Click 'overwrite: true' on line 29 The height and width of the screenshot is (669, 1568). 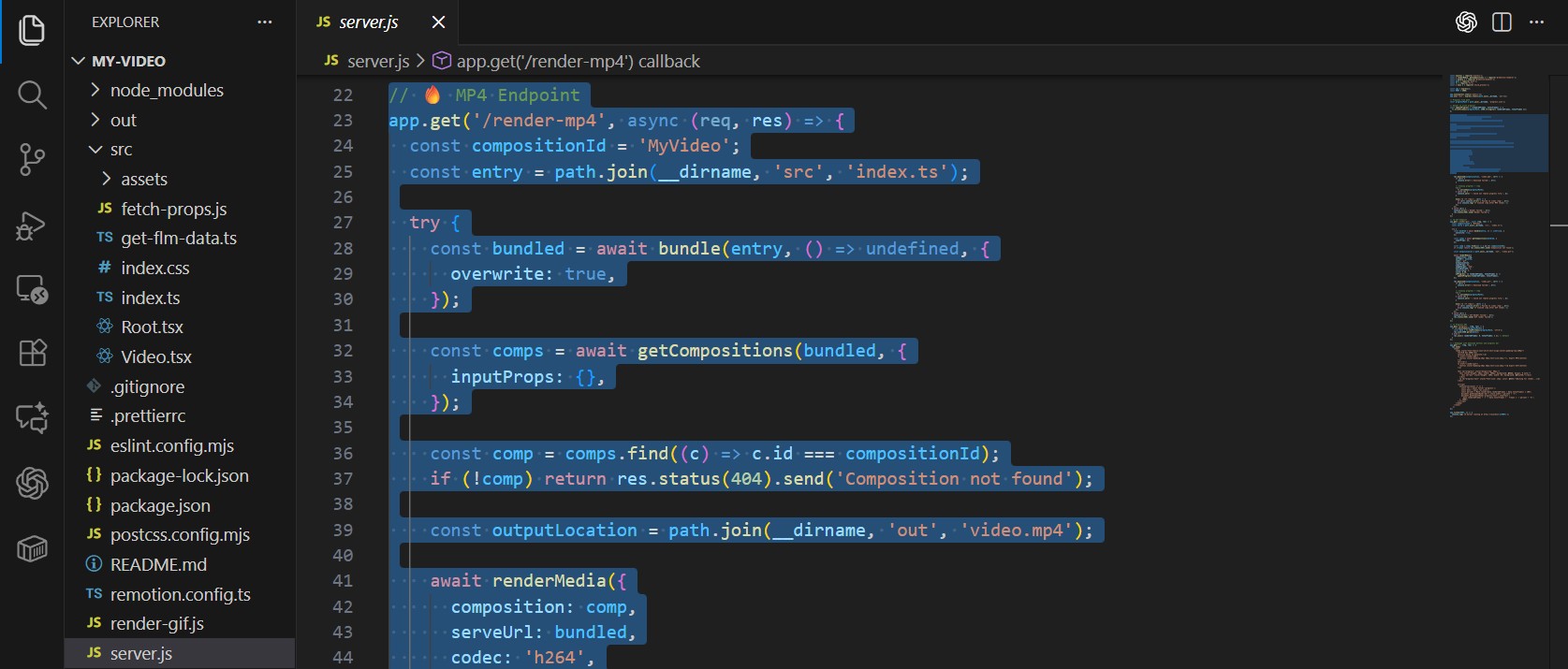tap(528, 274)
